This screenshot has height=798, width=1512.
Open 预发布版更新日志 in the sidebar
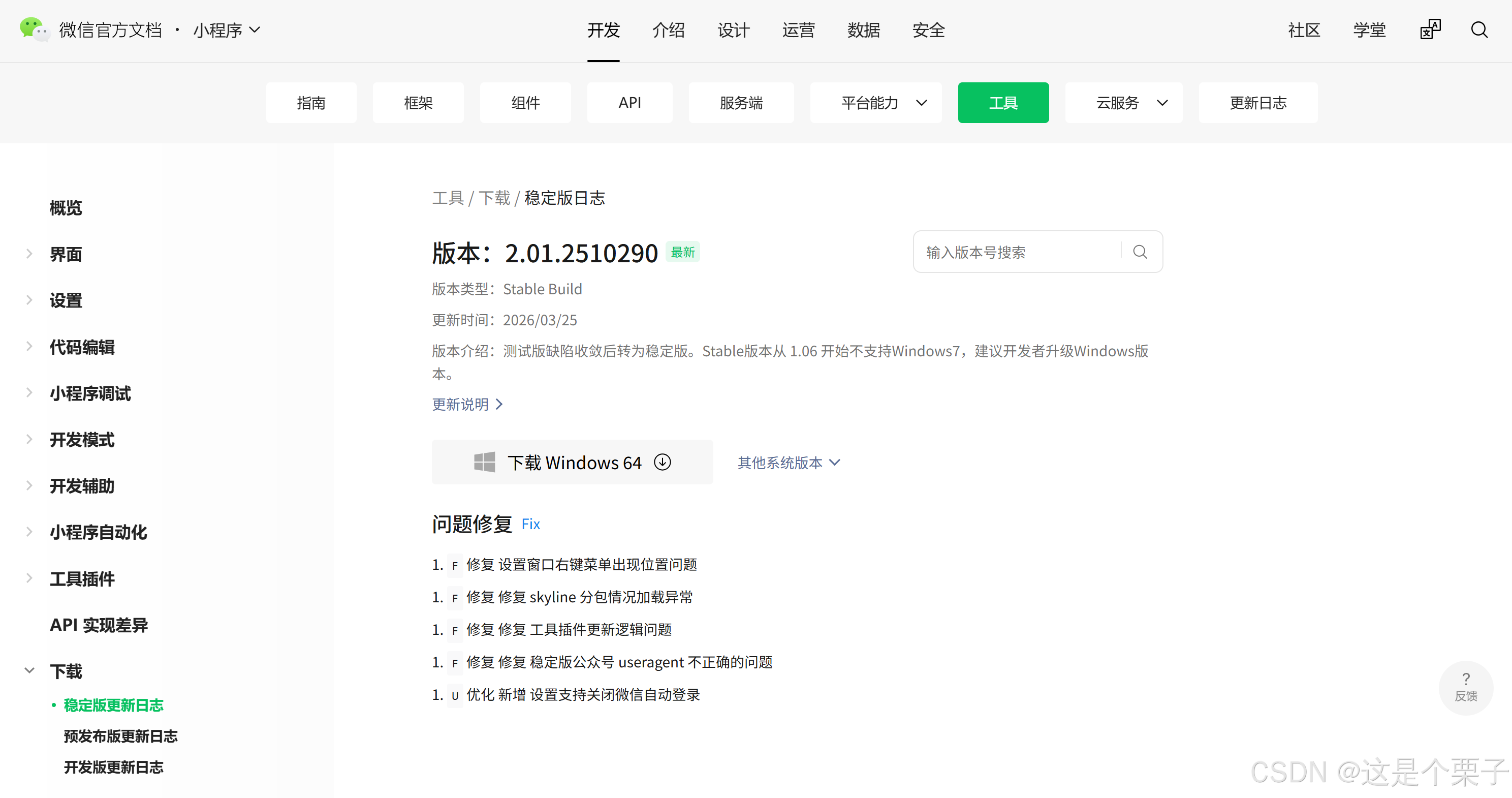[x=120, y=736]
